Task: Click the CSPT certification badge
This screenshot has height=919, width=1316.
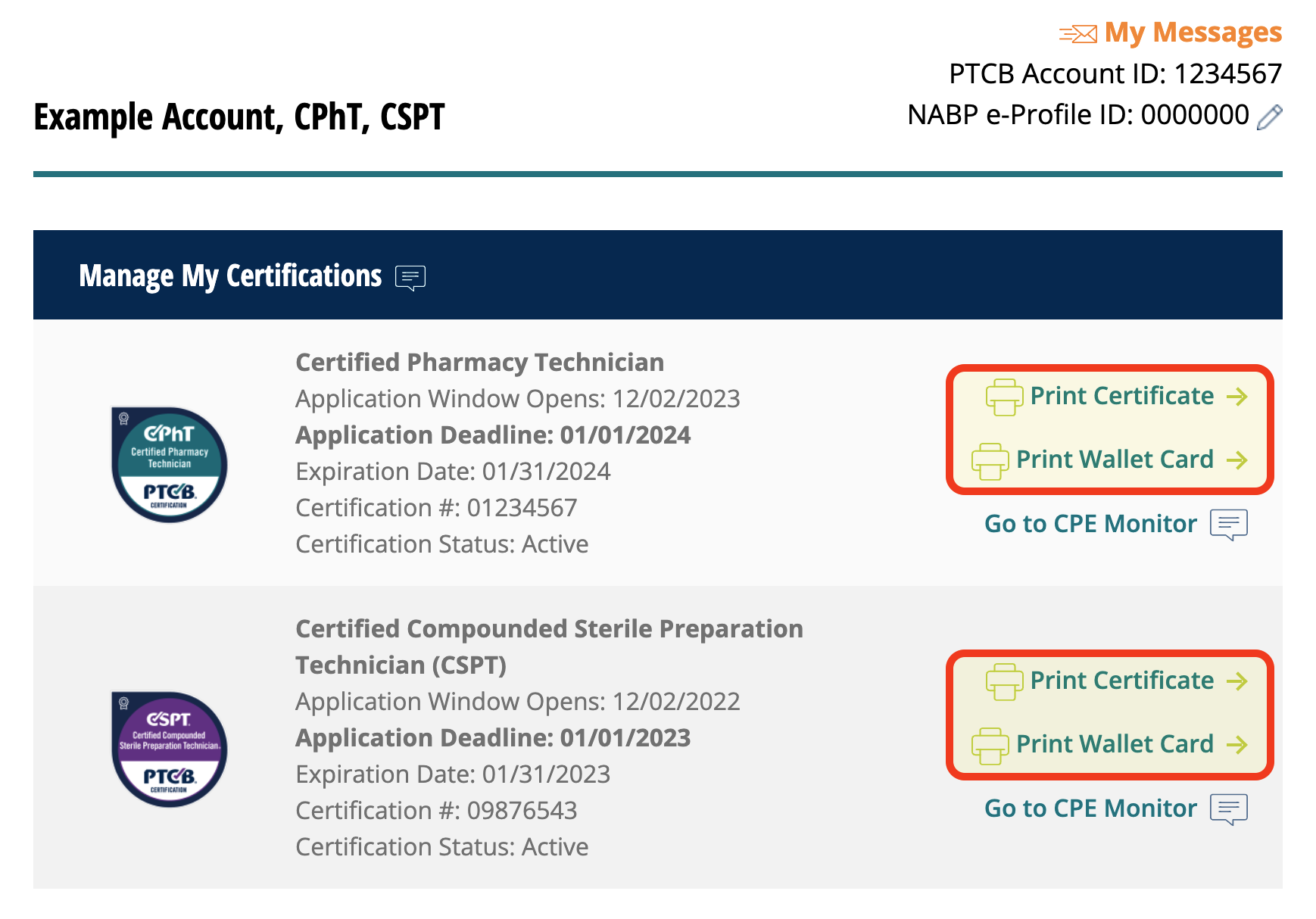Action: point(170,749)
